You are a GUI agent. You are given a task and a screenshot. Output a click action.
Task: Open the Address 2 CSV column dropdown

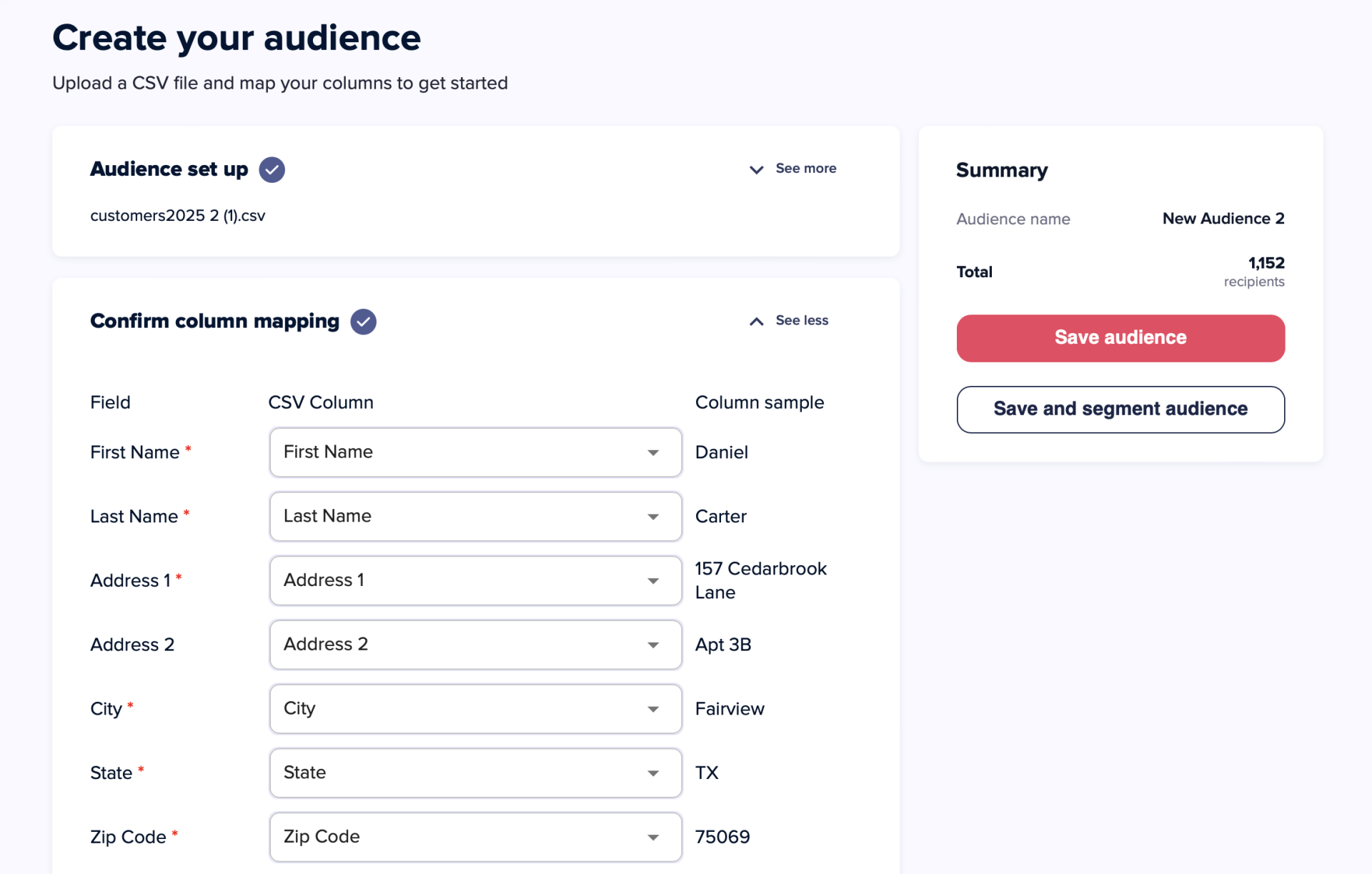(476, 645)
